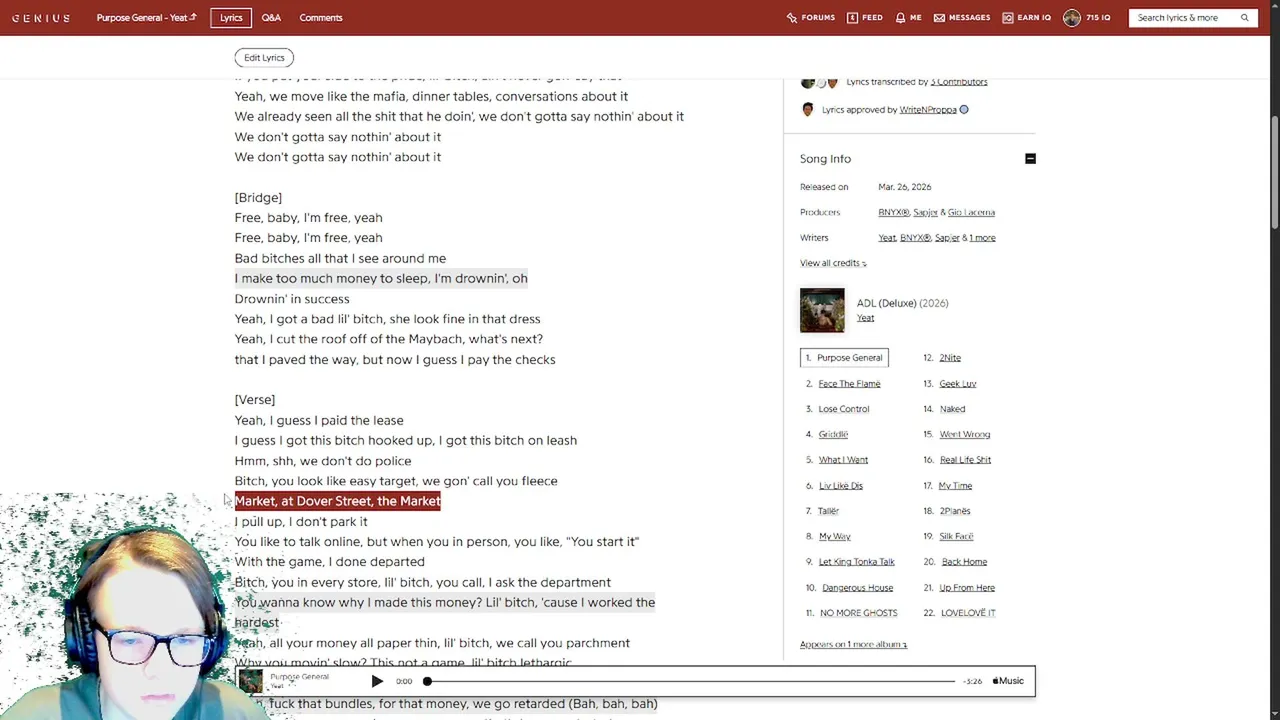This screenshot has height=720, width=1280.
Task: Open the user avatar with 715 IQ
Action: (x=1072, y=18)
